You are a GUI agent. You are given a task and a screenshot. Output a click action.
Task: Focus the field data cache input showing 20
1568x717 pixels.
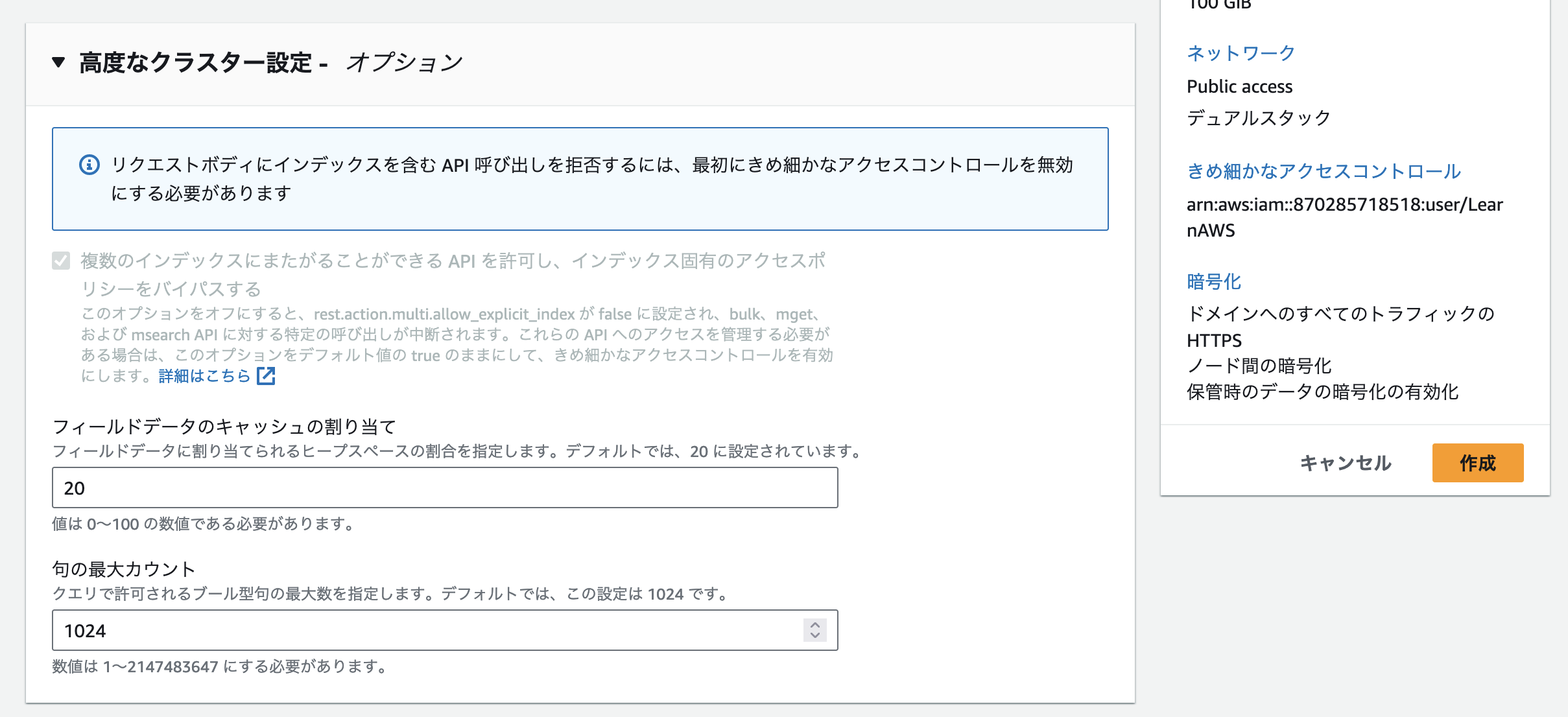coord(444,488)
